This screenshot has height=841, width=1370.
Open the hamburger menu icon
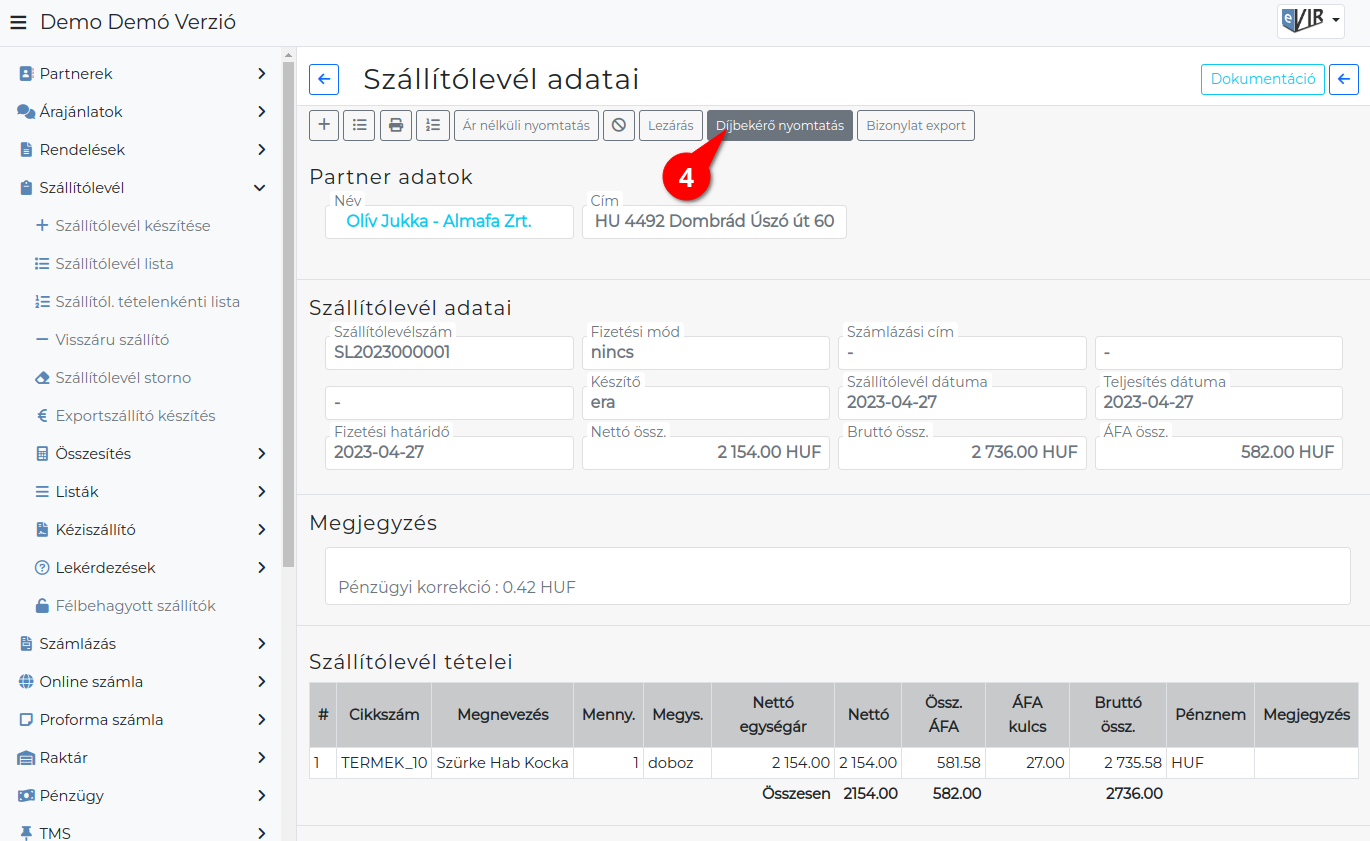(18, 22)
